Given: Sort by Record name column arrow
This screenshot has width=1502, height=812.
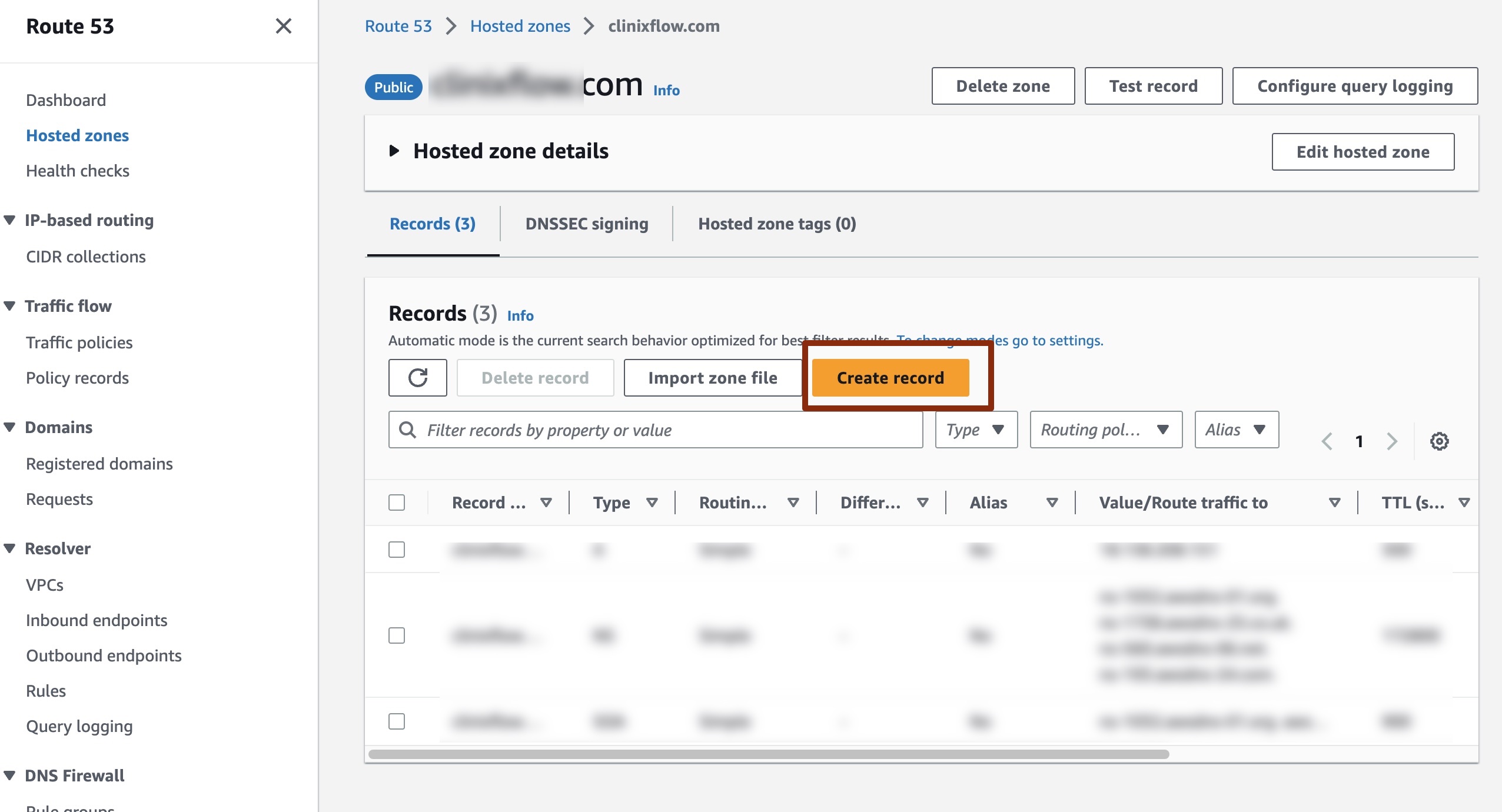Looking at the screenshot, I should (546, 502).
